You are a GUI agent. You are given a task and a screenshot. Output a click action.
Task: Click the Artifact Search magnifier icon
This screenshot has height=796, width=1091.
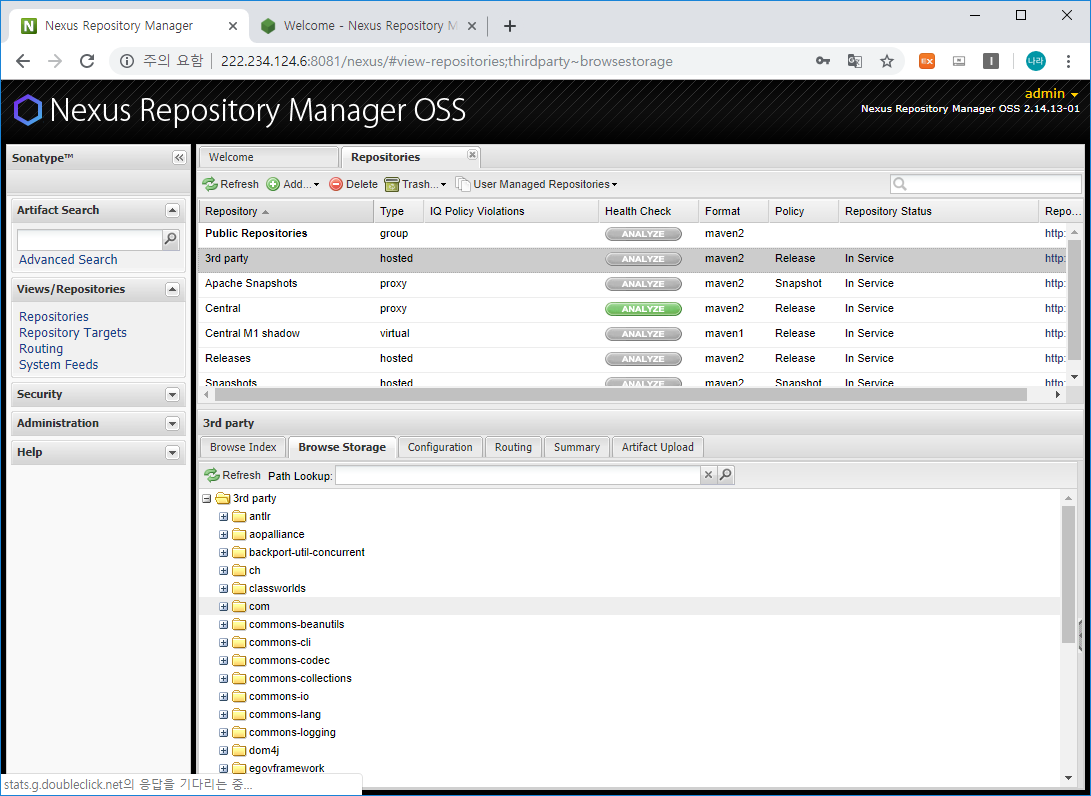[170, 239]
